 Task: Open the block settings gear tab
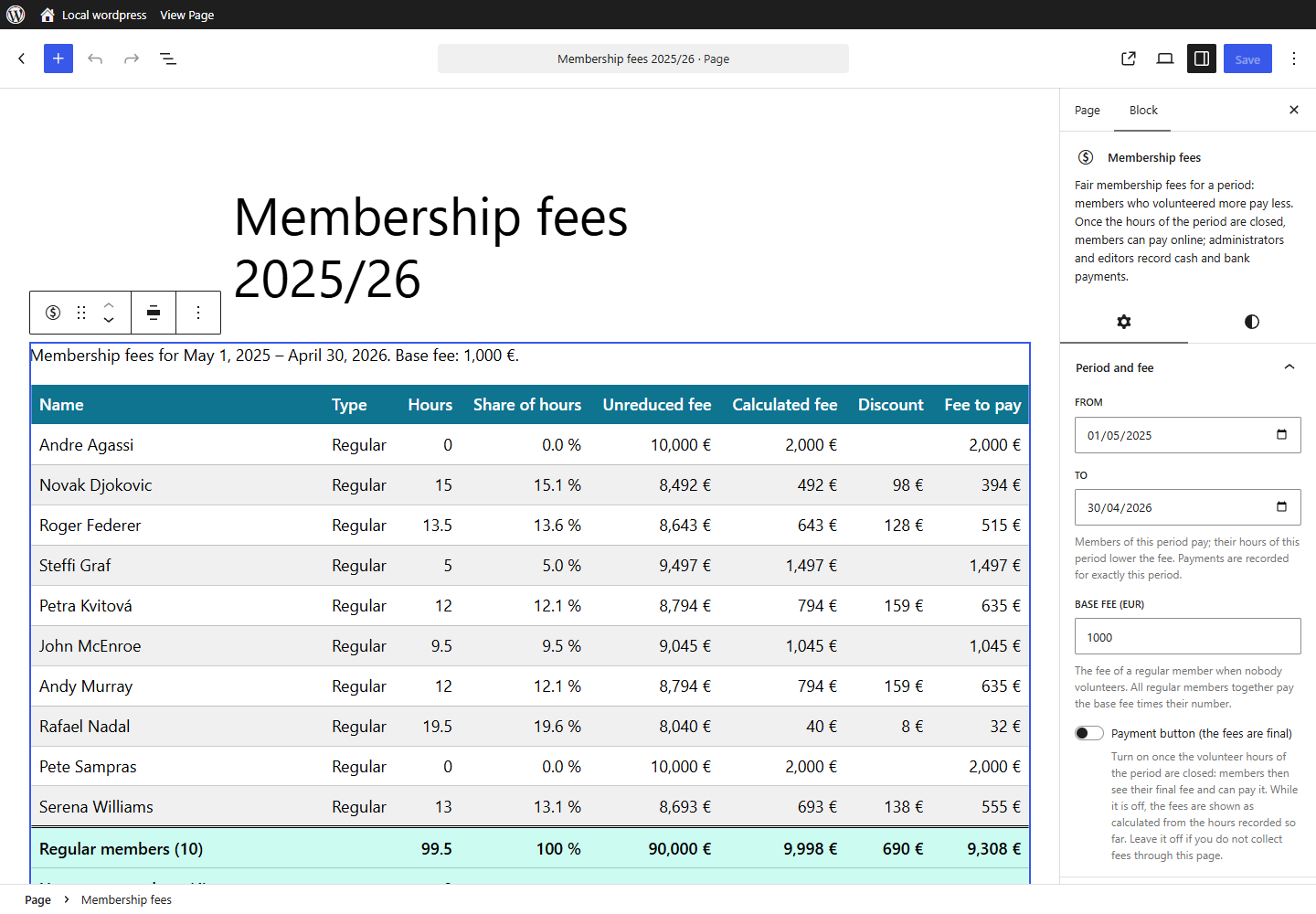(x=1124, y=322)
